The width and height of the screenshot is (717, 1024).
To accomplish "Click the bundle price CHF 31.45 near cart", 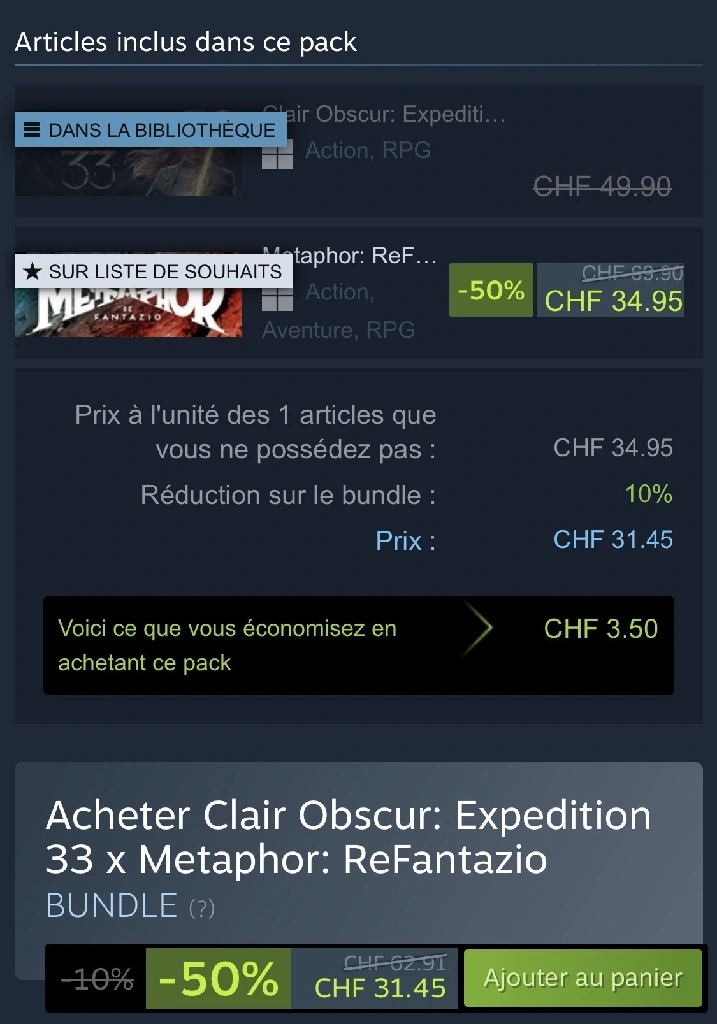I will click(x=380, y=987).
